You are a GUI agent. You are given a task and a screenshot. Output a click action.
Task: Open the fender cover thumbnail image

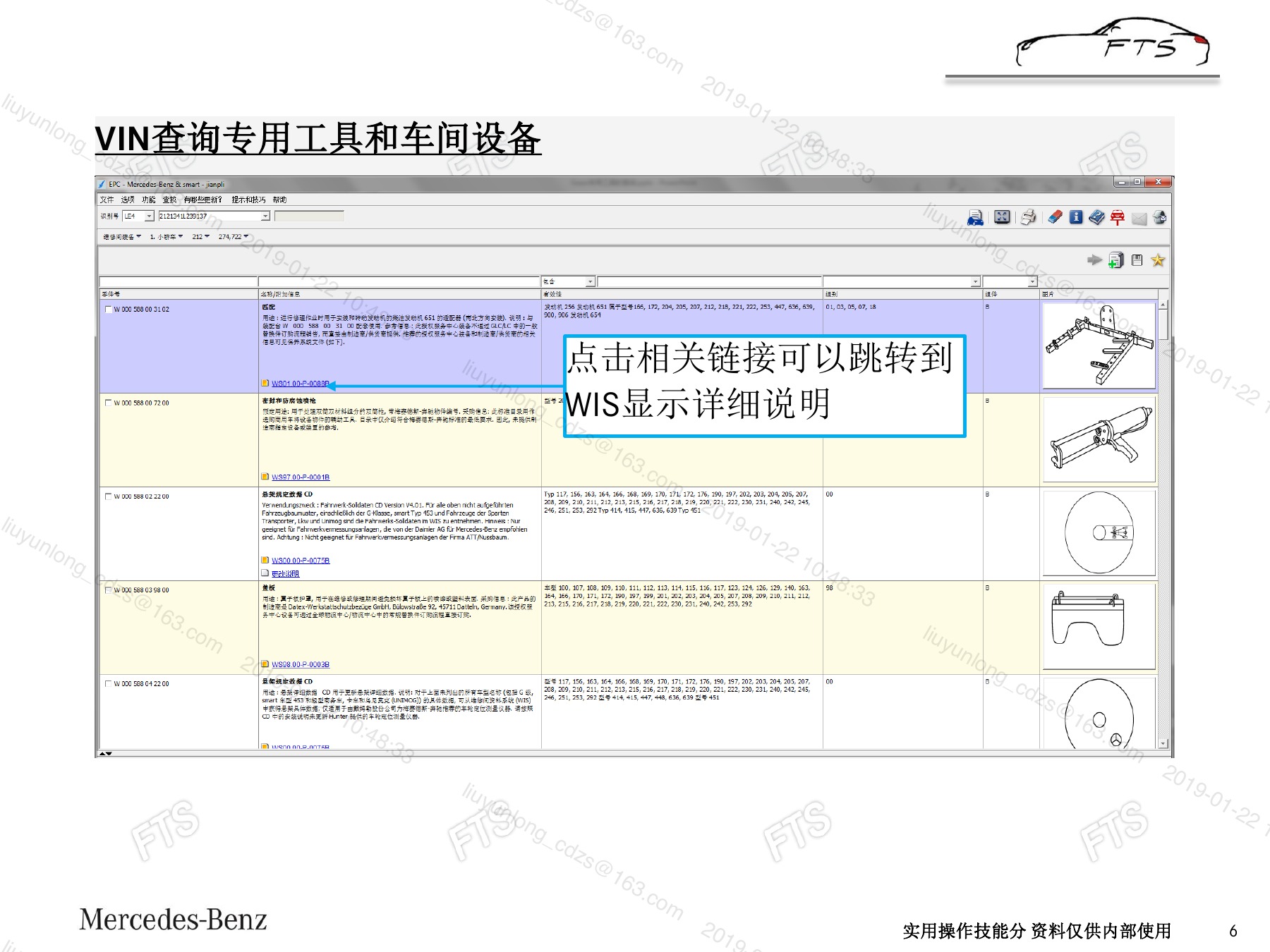click(1099, 626)
